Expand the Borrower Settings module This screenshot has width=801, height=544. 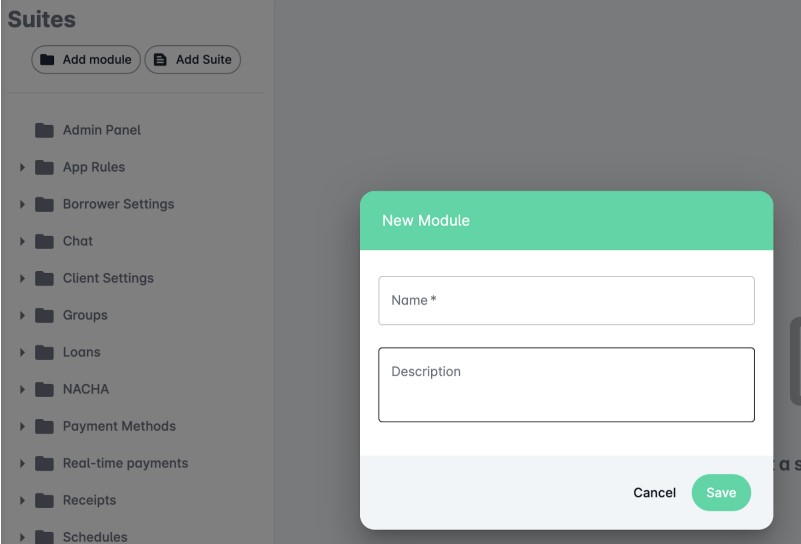(x=22, y=204)
